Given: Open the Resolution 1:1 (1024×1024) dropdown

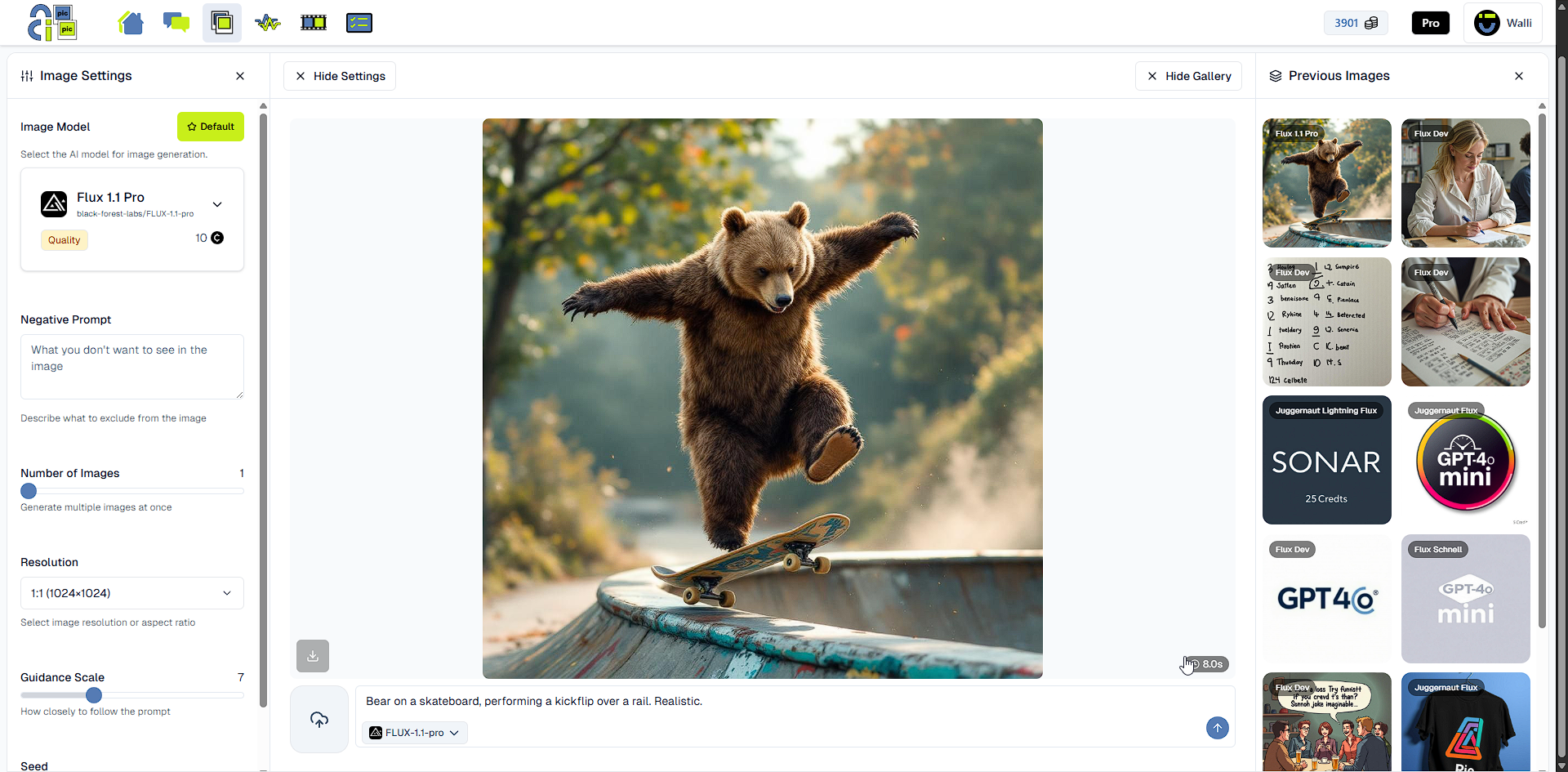Looking at the screenshot, I should coord(132,593).
